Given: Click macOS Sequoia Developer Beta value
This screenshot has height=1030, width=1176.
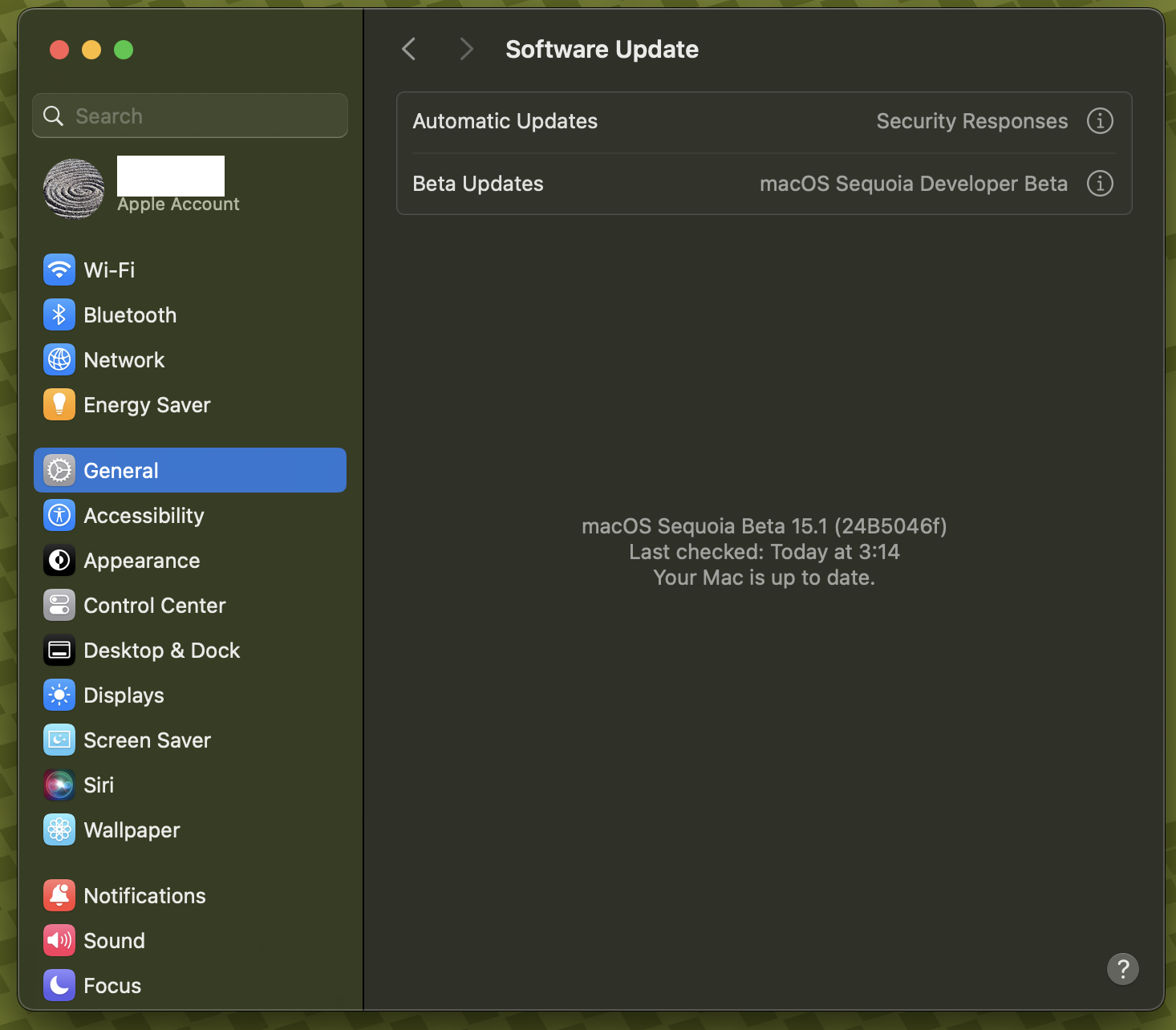Looking at the screenshot, I should [x=914, y=184].
